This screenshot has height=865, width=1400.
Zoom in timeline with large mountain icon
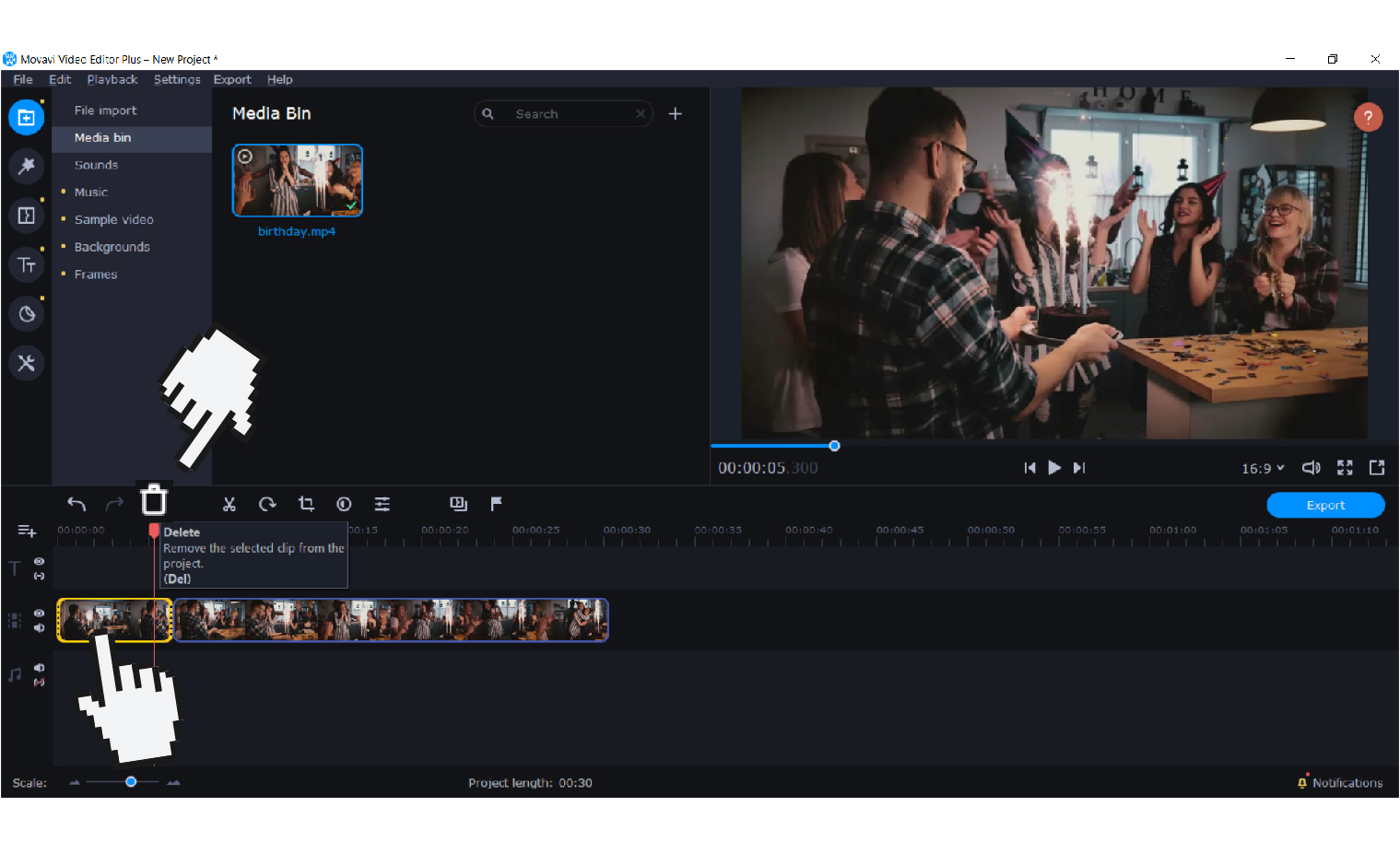(x=173, y=783)
